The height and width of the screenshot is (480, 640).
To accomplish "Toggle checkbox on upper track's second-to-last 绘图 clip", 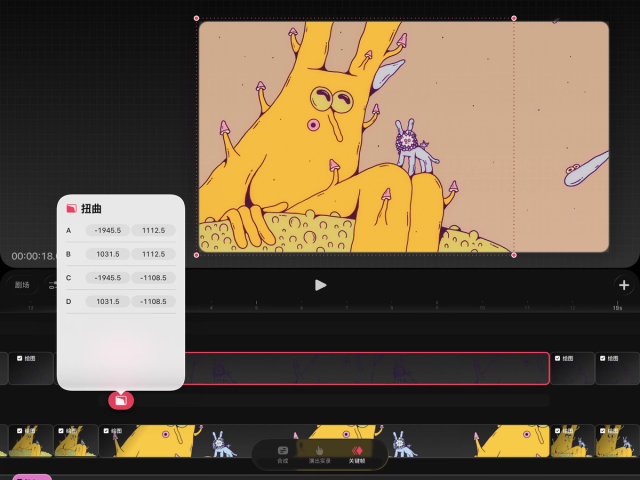I will pos(558,358).
